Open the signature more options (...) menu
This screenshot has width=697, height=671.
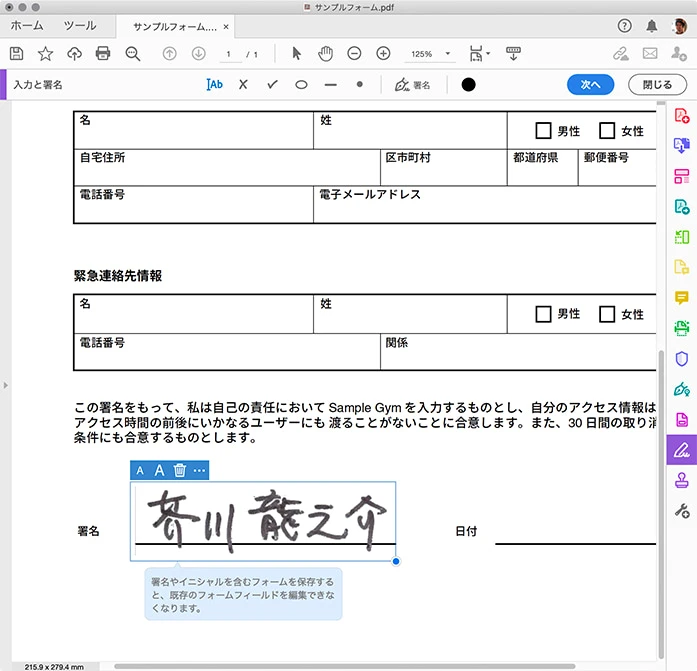(x=200, y=470)
